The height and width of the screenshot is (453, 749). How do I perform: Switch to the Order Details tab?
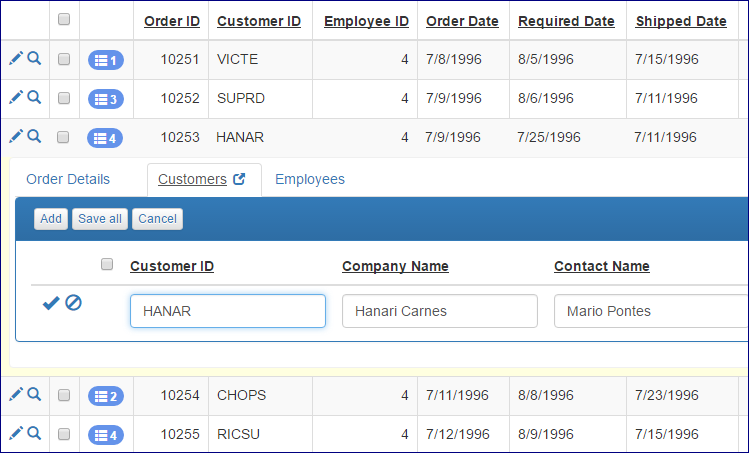(68, 180)
